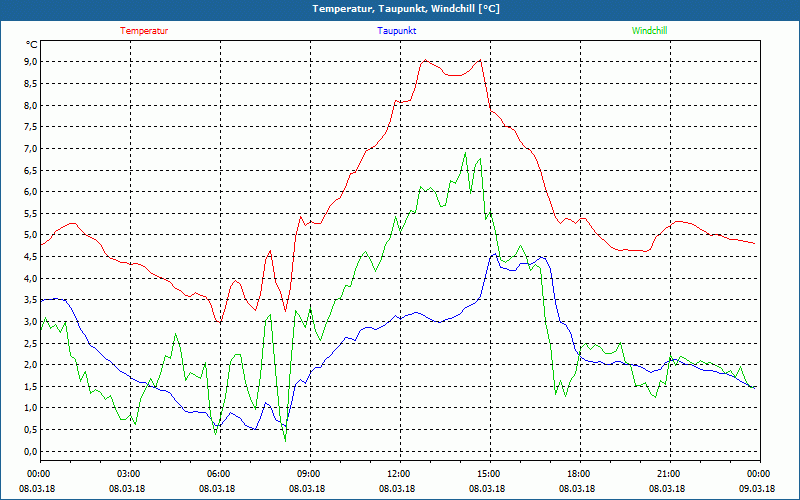Select the green 'Windchill' legend label

pyautogui.click(x=649, y=31)
